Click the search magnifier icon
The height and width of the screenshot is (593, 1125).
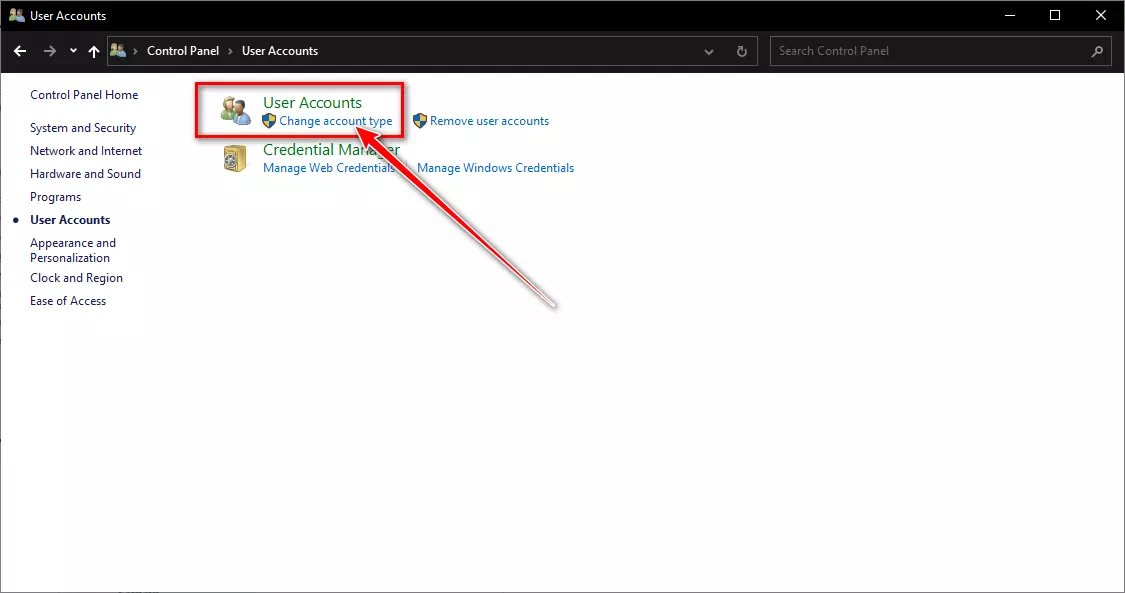[x=1097, y=51]
